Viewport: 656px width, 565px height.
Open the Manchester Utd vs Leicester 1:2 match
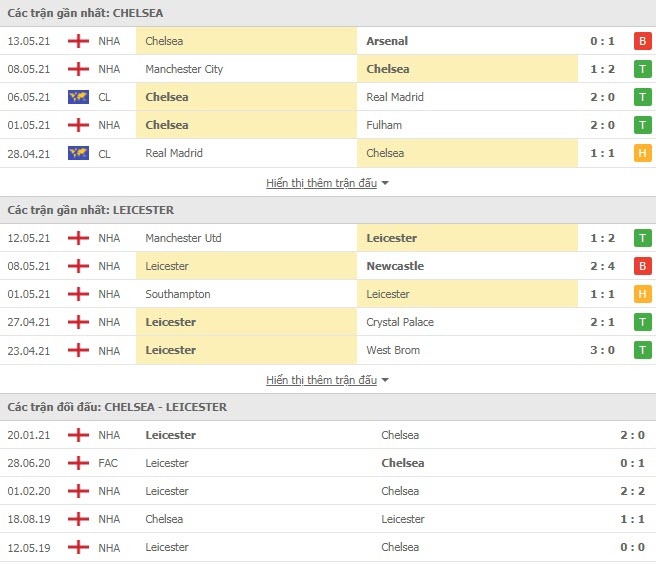pos(328,238)
